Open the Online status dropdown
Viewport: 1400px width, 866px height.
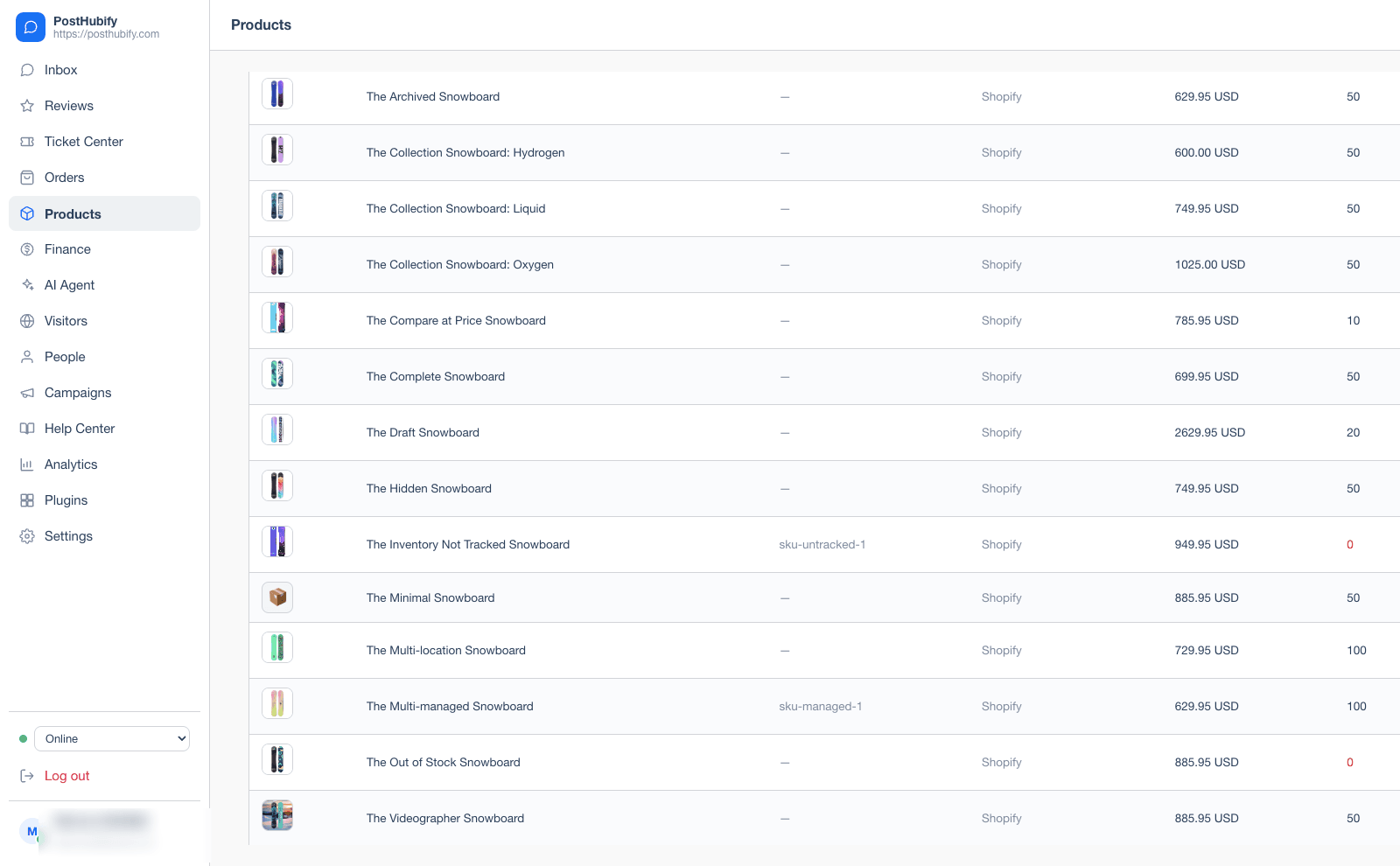click(112, 738)
